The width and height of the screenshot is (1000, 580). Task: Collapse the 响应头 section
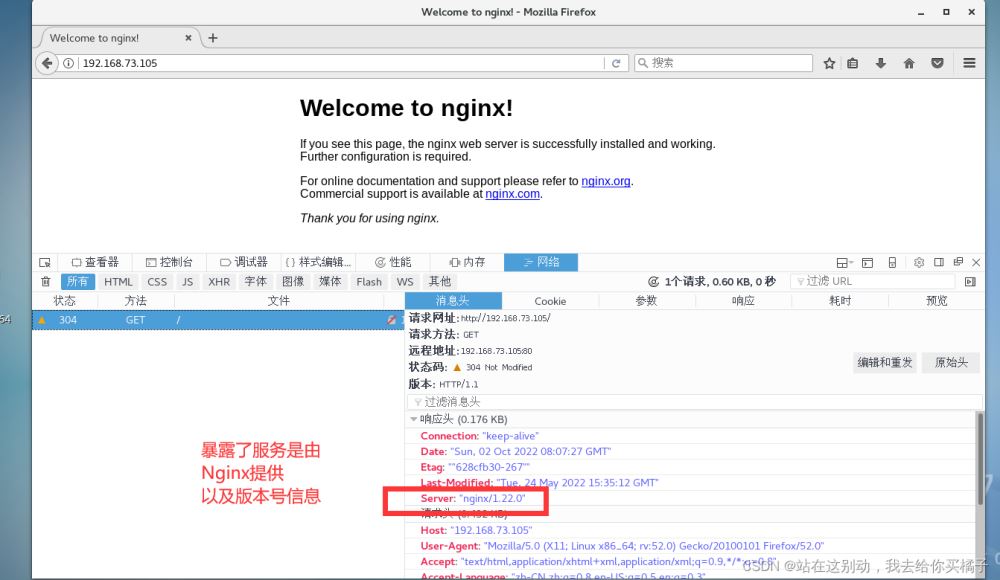[x=414, y=419]
